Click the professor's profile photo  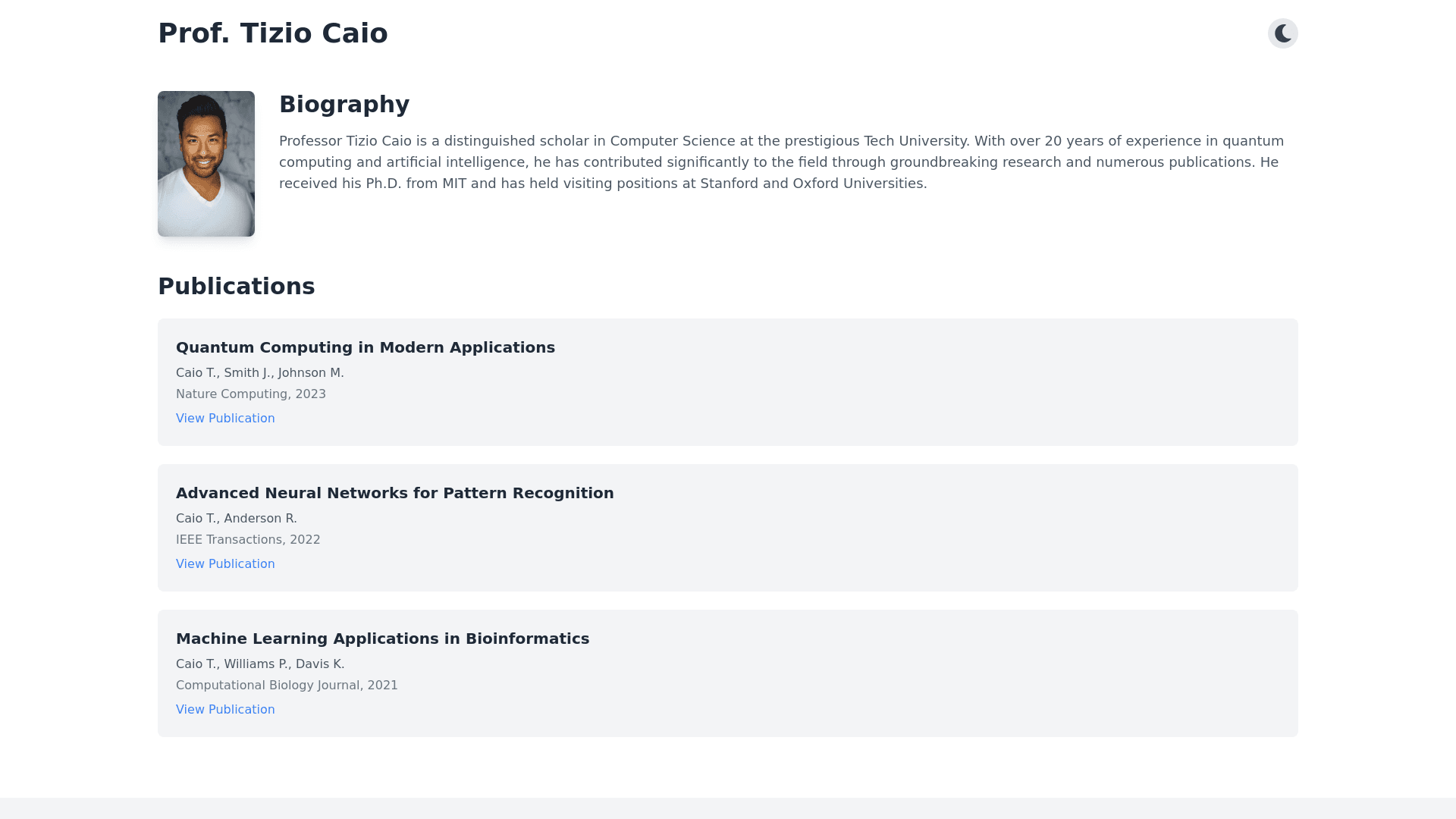(x=206, y=164)
